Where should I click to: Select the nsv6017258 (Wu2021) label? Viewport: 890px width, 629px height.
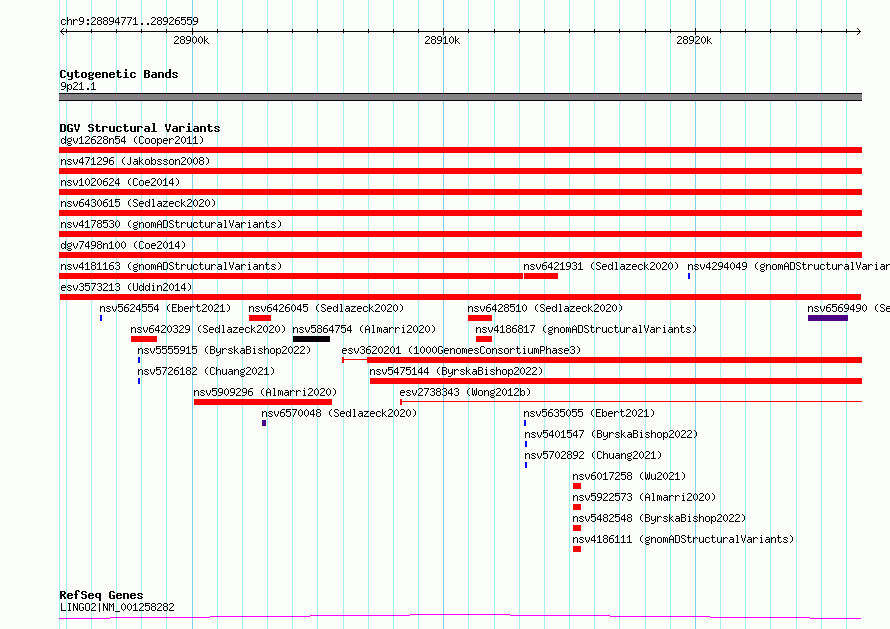tap(629, 476)
